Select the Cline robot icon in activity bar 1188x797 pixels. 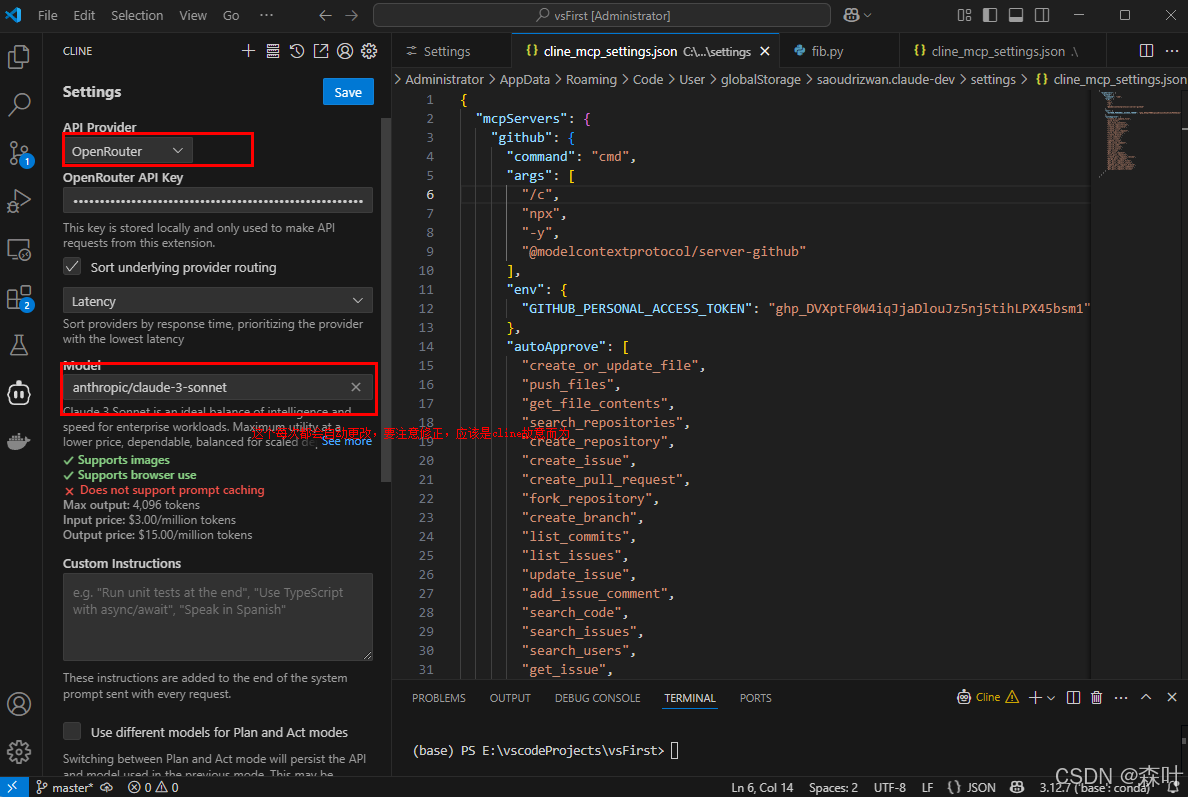[19, 394]
